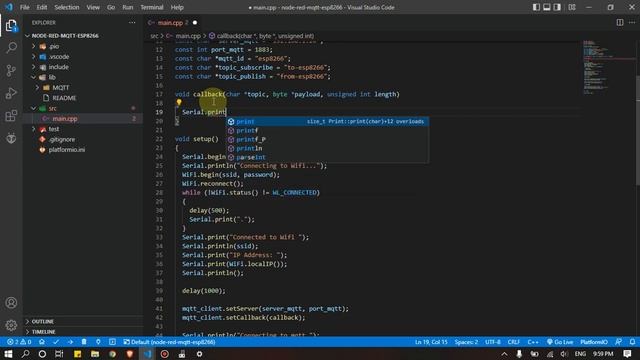
Task: Change C++ language mode
Action: 533,342
